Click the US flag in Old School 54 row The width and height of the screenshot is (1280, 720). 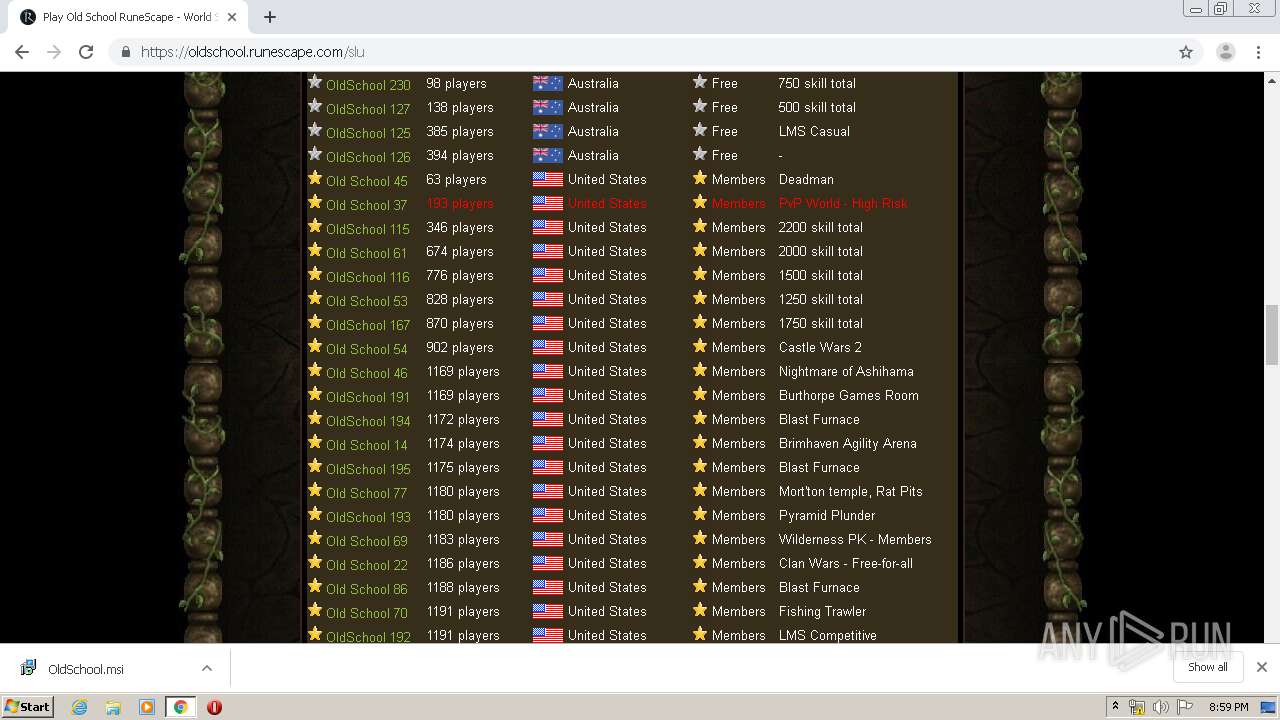click(x=547, y=347)
